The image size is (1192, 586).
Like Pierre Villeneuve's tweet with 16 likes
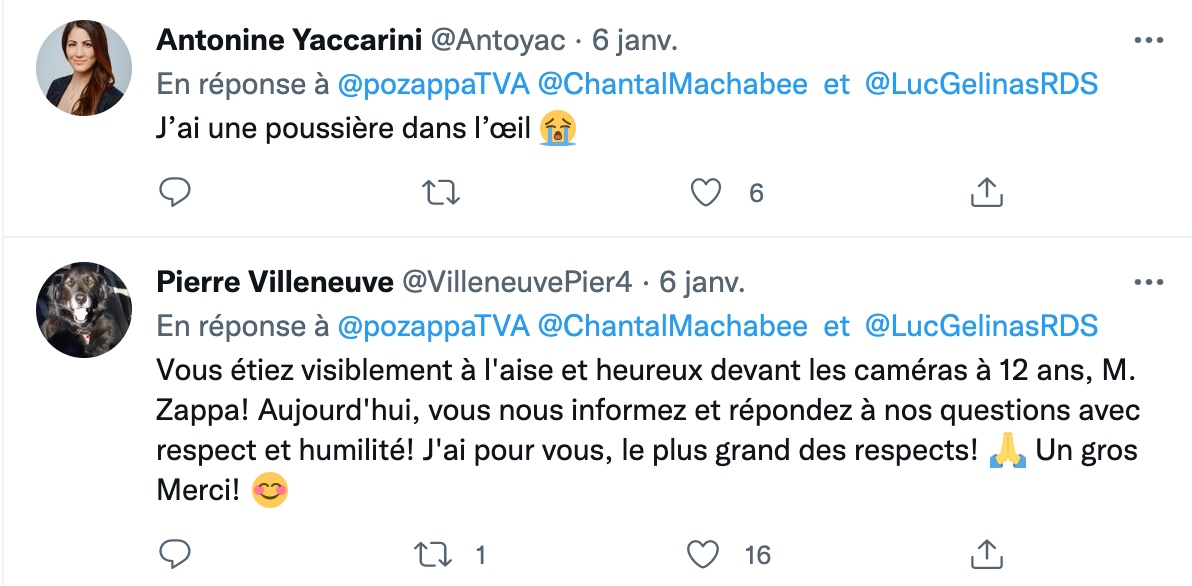tap(702, 555)
